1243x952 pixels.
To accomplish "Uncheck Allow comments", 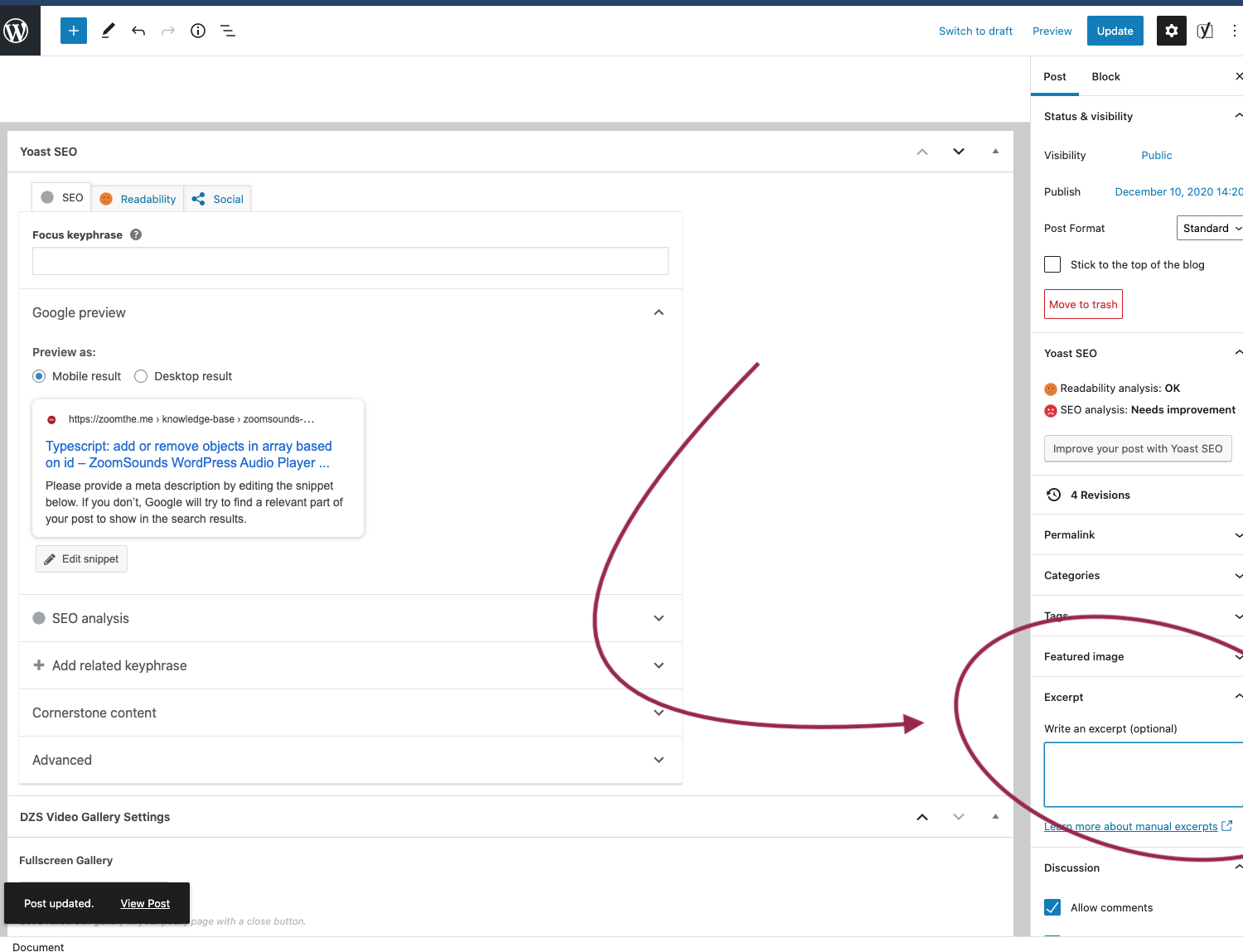I will 1052,907.
